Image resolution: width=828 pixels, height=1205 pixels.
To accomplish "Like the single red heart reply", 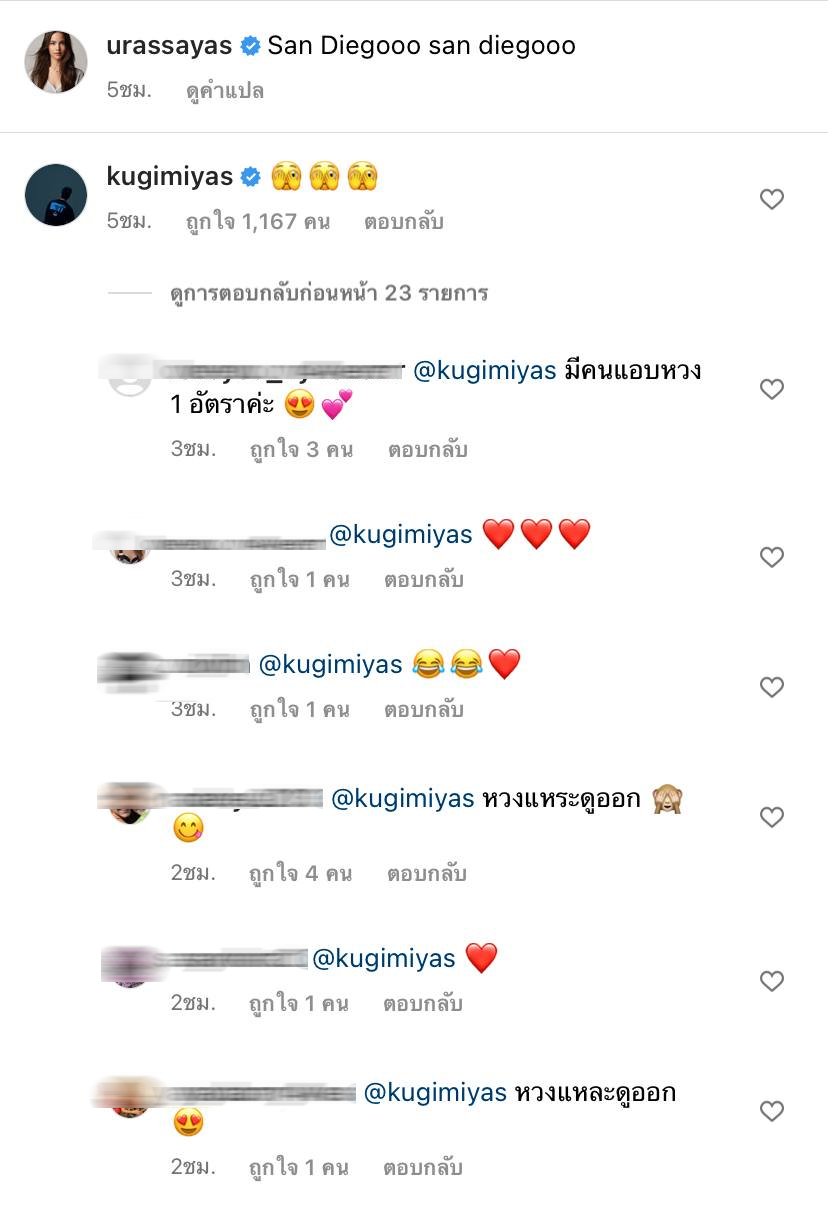I will click(772, 981).
